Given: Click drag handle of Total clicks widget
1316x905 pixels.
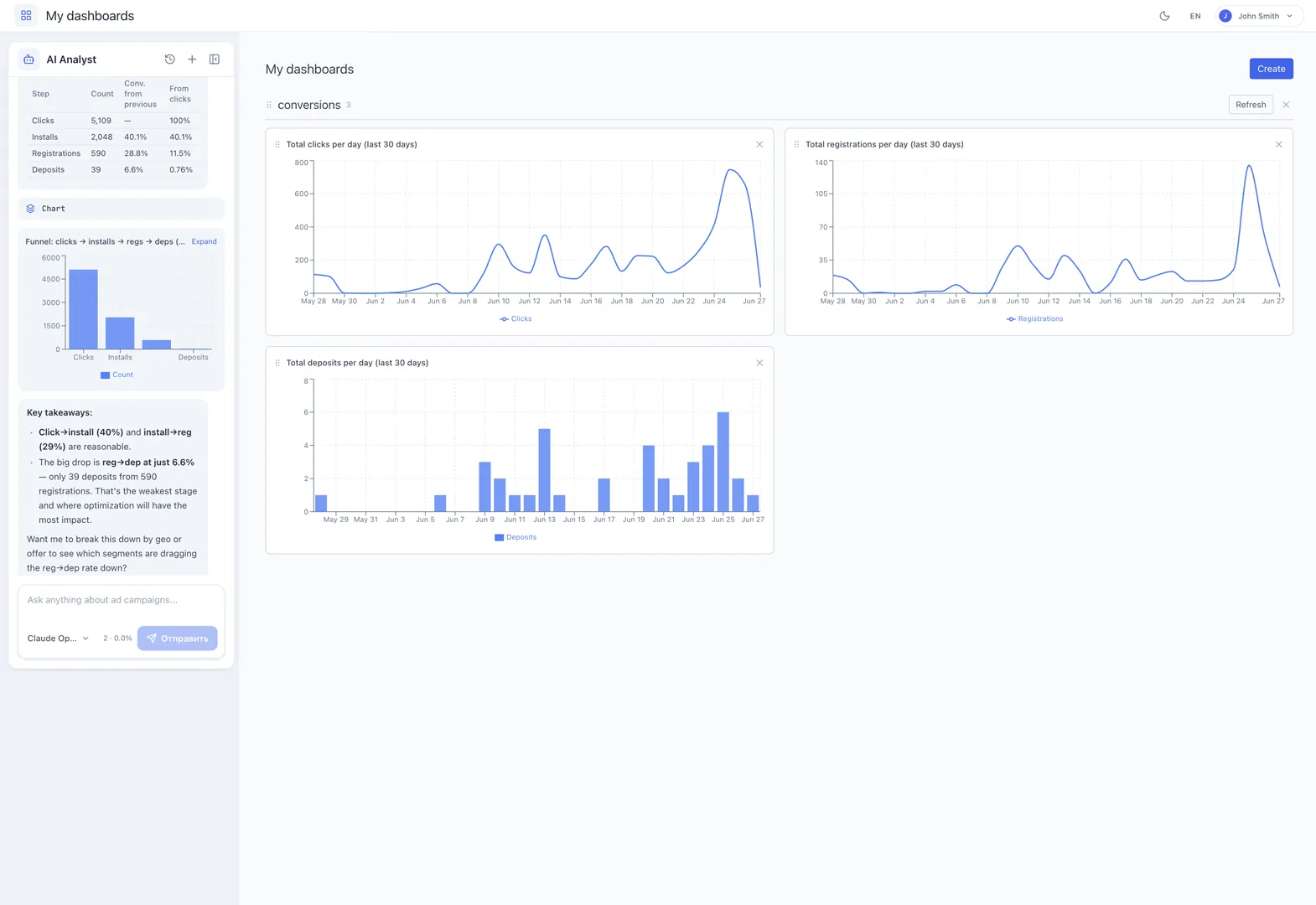Looking at the screenshot, I should [x=277, y=144].
